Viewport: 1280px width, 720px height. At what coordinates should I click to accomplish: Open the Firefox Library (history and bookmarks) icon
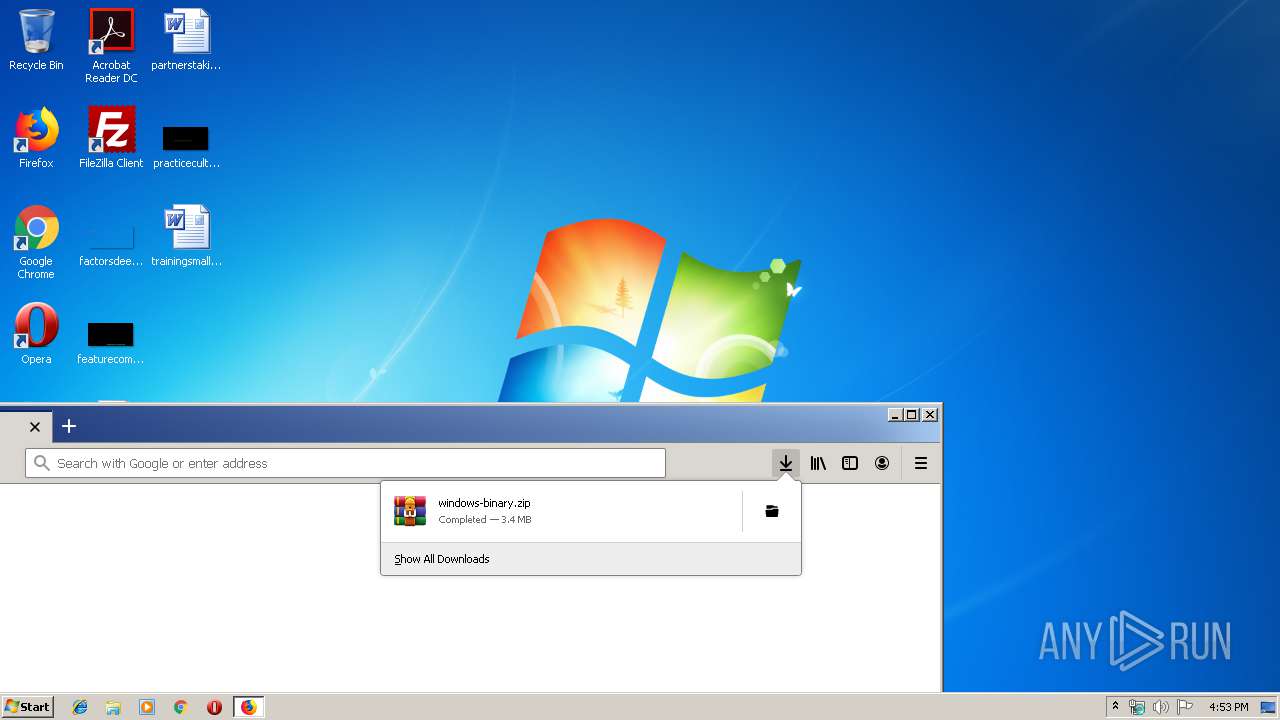point(818,463)
